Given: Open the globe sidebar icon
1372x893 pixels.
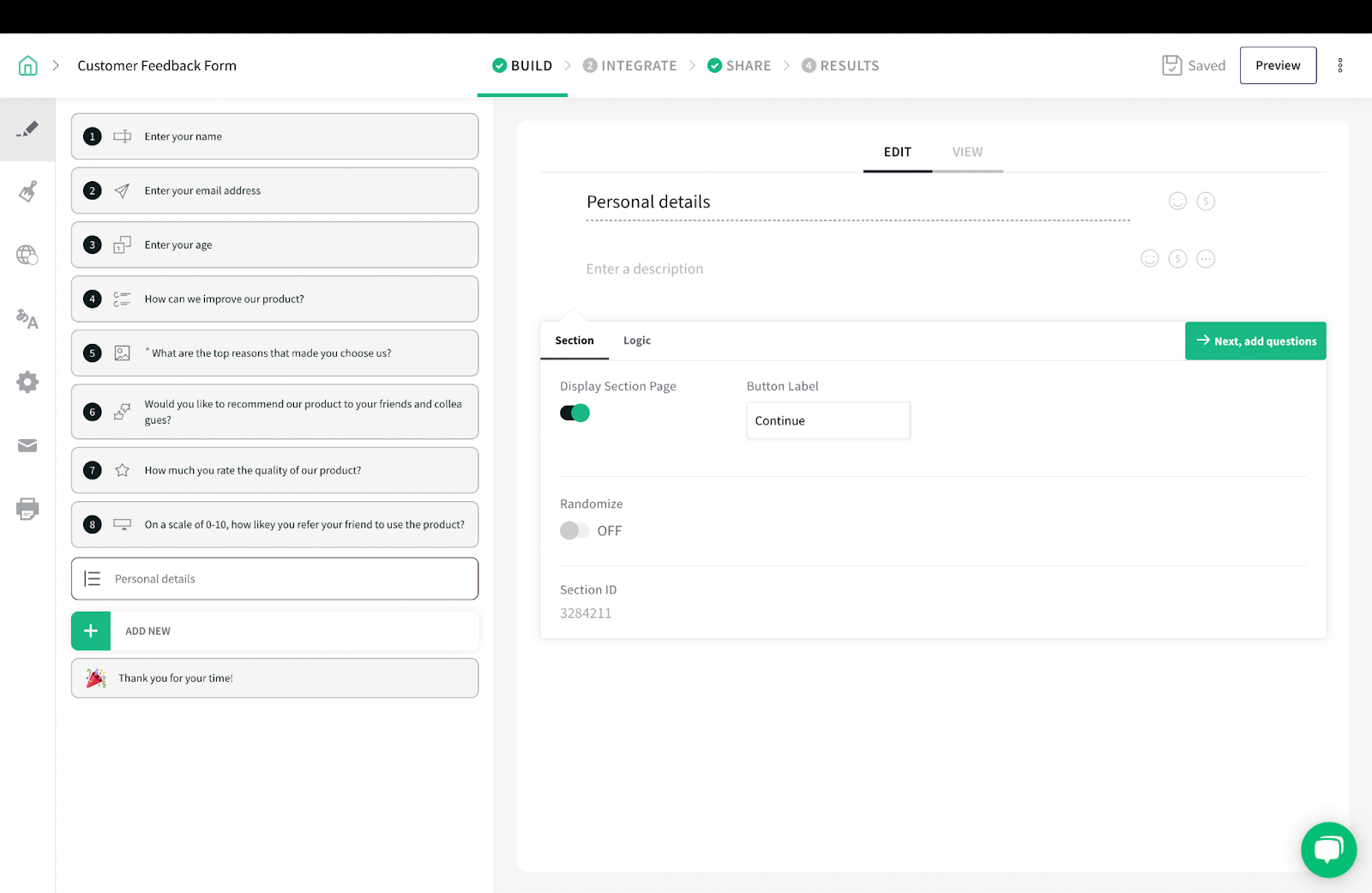Looking at the screenshot, I should (27, 255).
